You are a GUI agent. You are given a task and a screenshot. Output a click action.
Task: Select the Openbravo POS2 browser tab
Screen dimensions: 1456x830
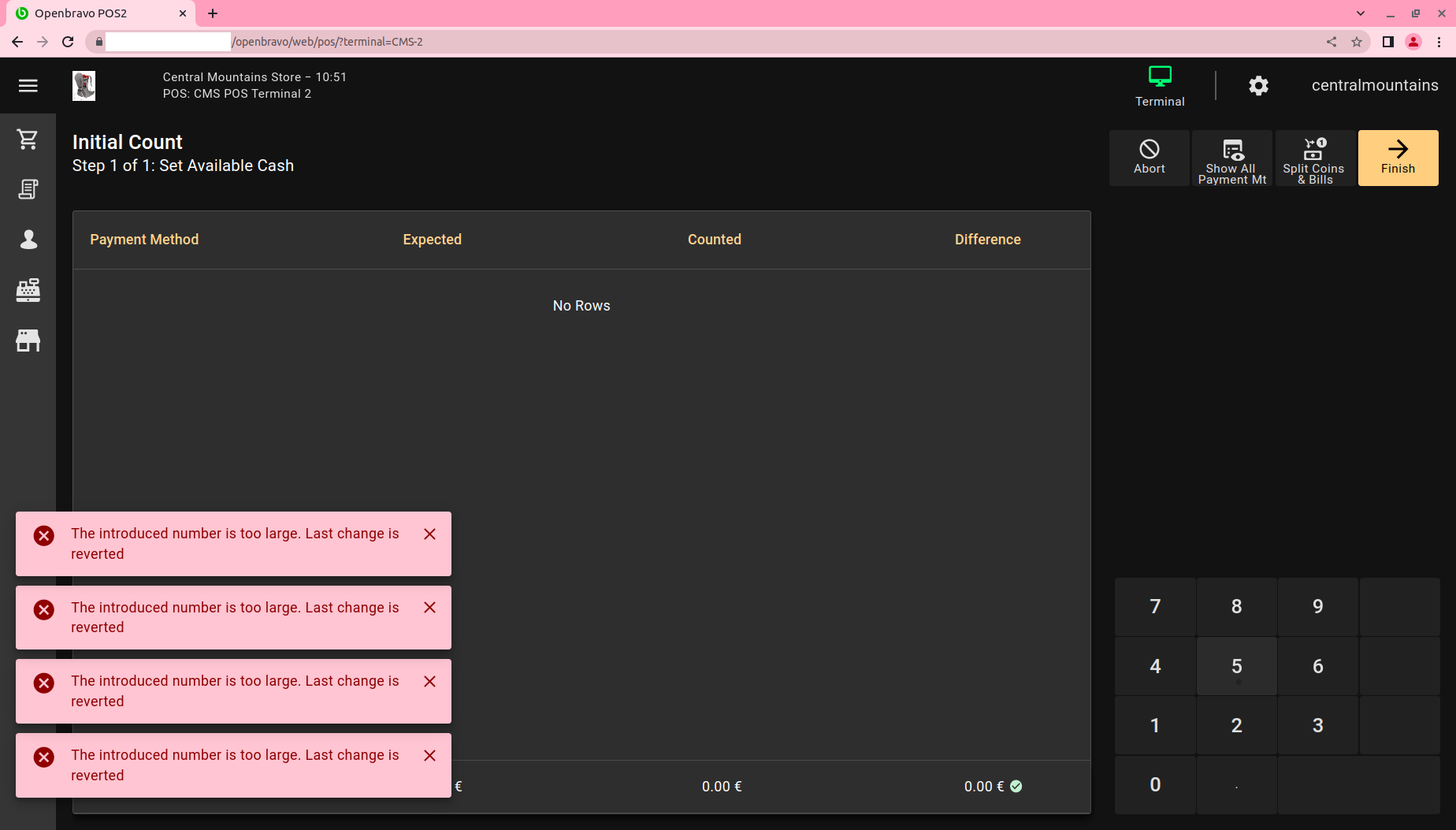pyautogui.click(x=95, y=13)
